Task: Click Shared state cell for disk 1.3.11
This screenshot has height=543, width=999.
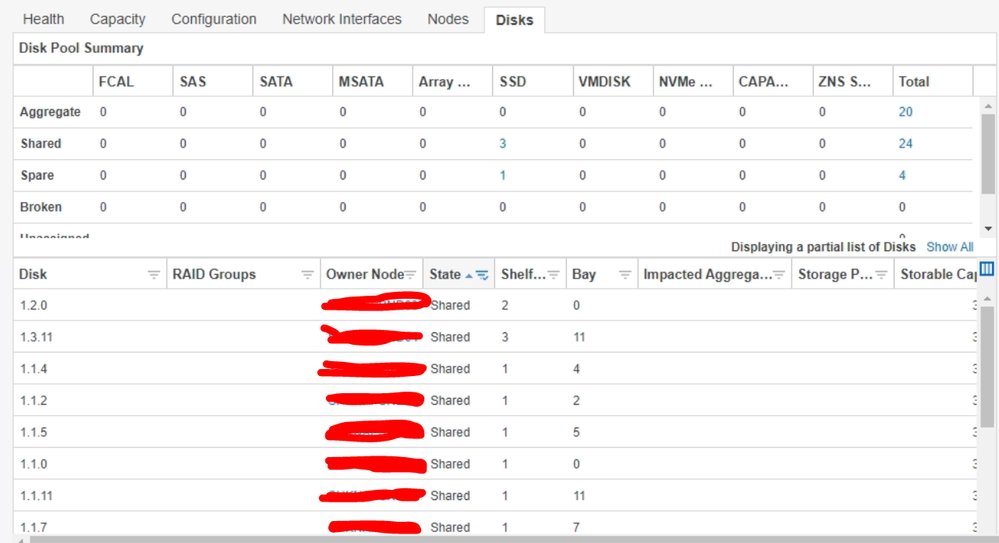Action: coord(450,337)
